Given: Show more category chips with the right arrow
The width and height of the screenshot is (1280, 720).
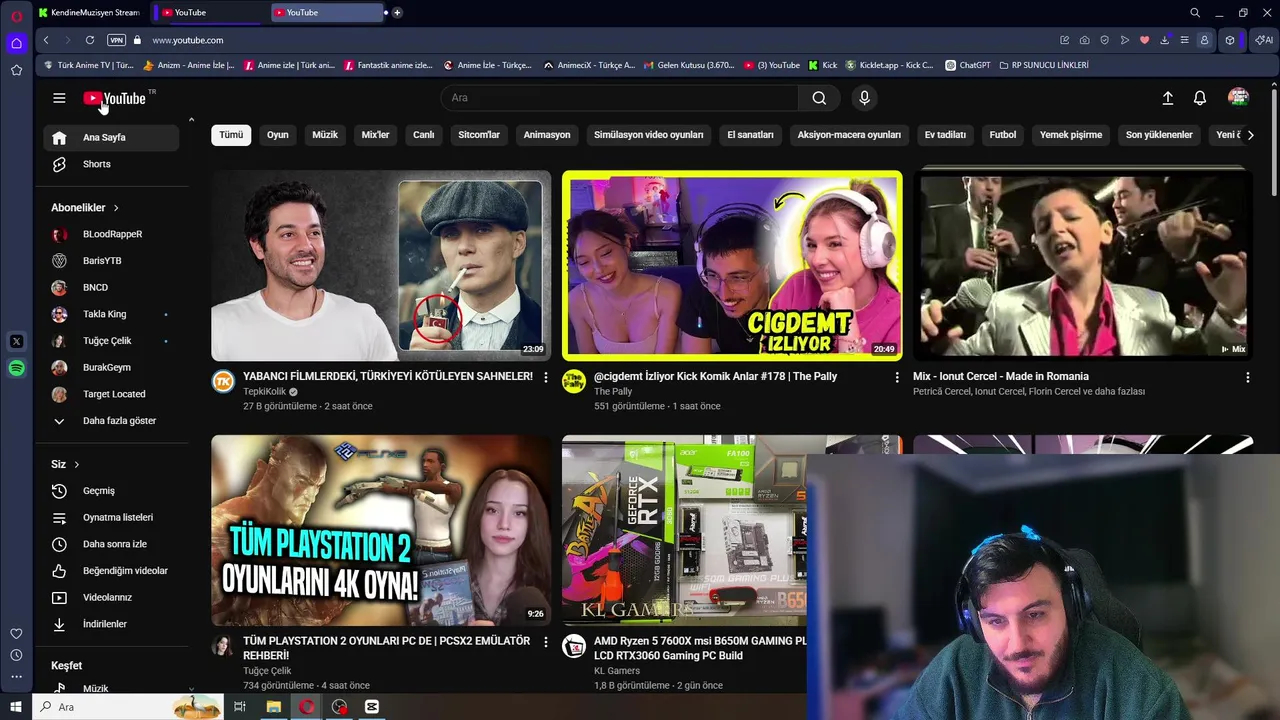Looking at the screenshot, I should [x=1250, y=135].
